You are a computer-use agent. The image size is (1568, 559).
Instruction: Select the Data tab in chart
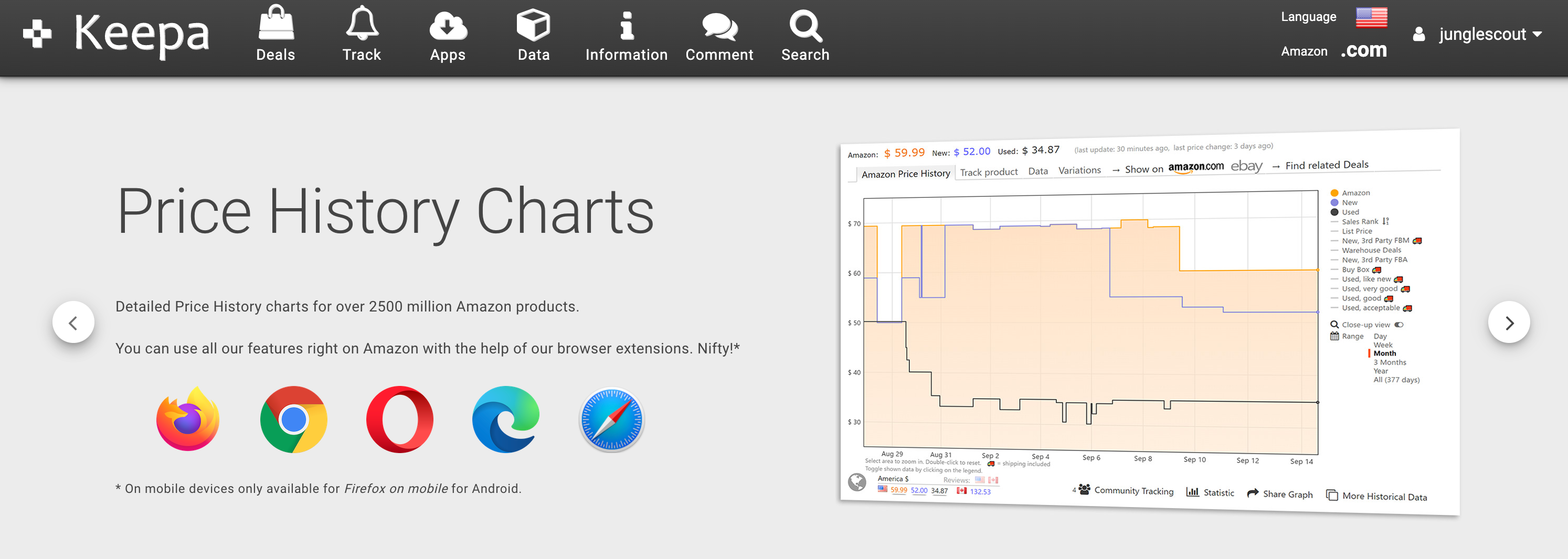pos(1038,171)
